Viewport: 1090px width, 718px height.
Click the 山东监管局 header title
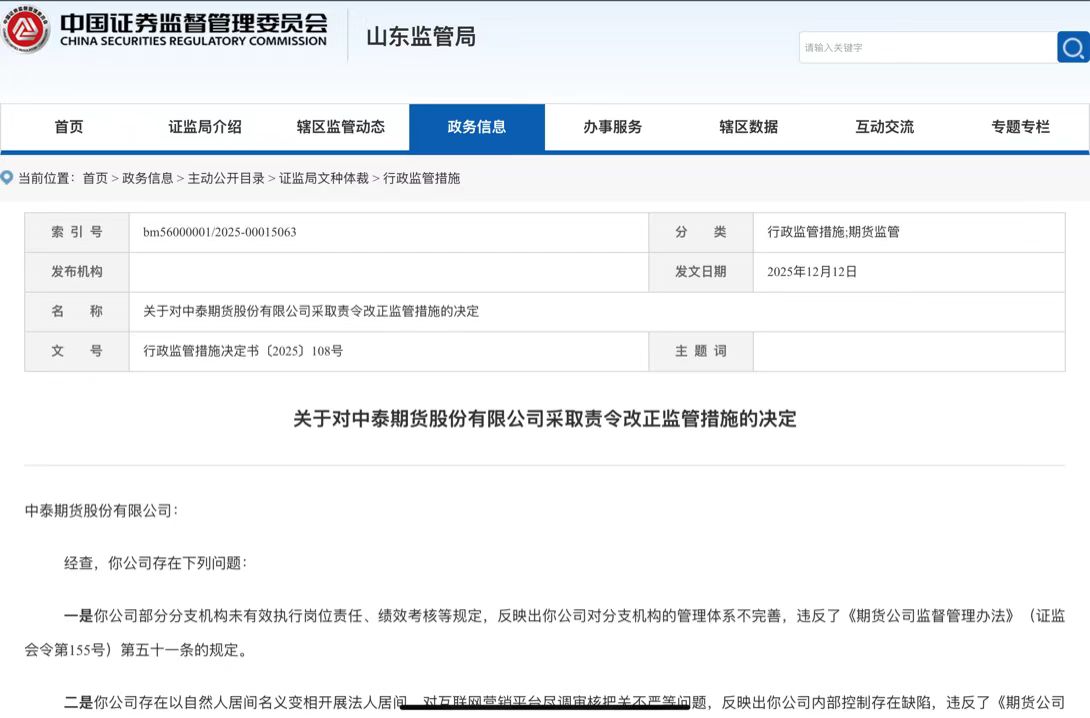pyautogui.click(x=421, y=37)
